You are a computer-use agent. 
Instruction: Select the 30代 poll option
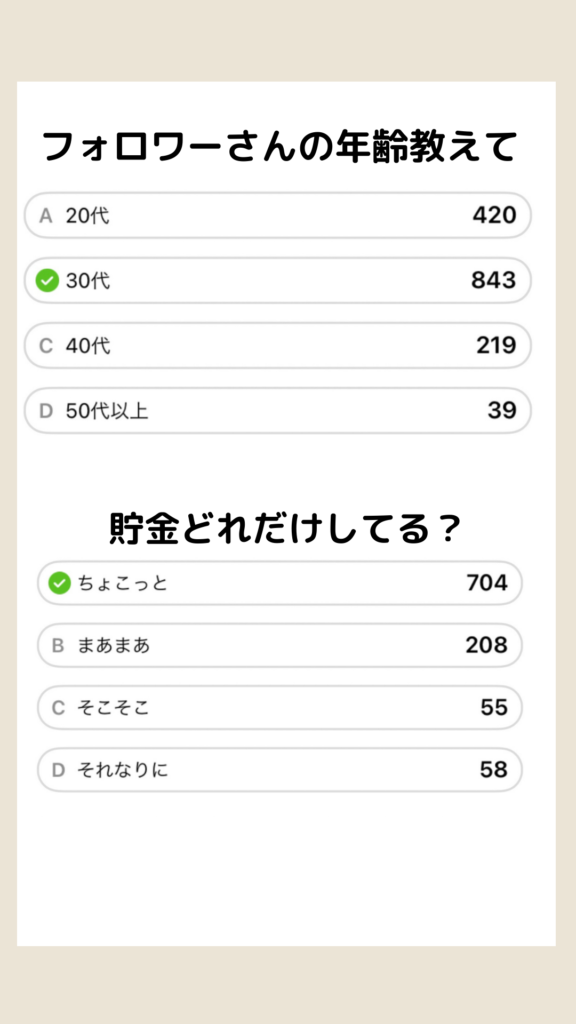click(x=278, y=281)
